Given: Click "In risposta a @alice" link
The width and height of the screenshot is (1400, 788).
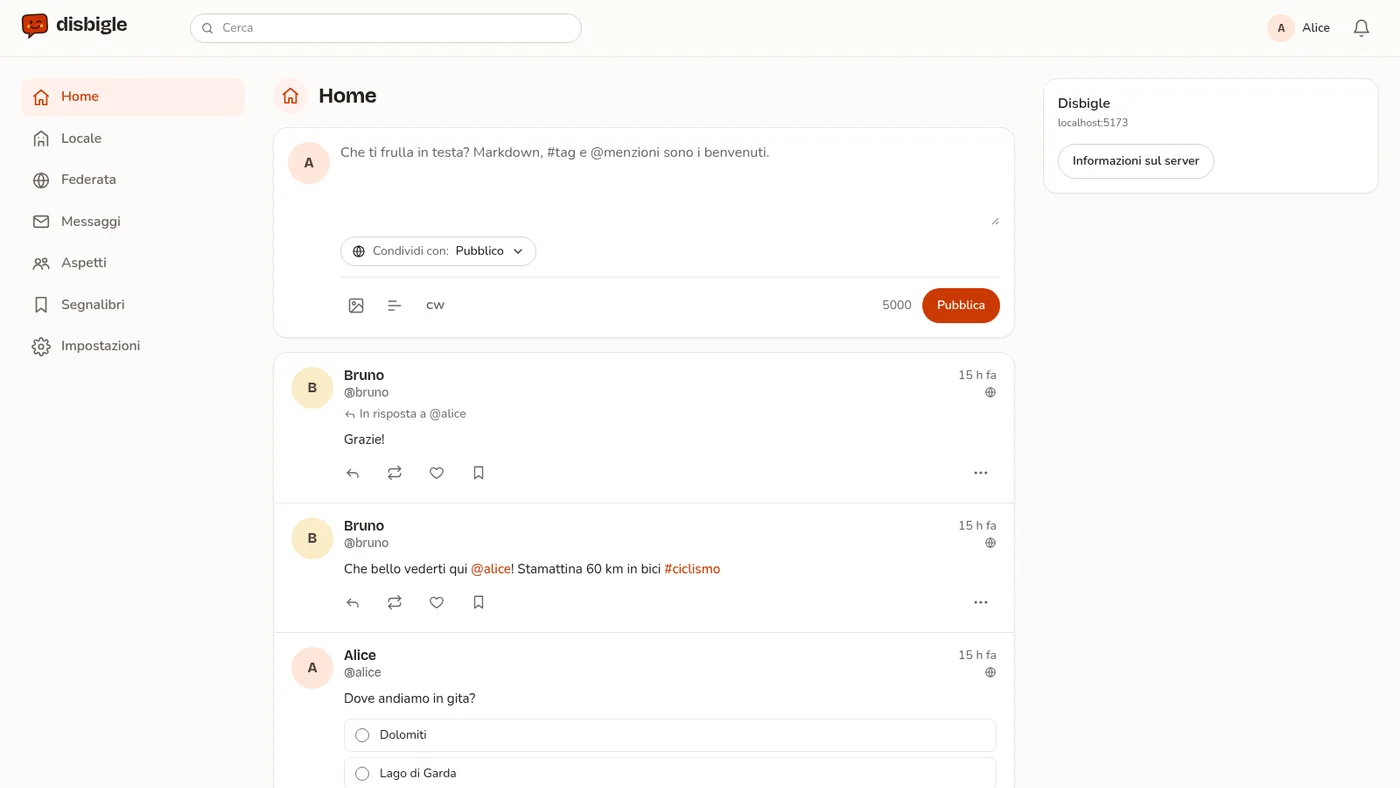Looking at the screenshot, I should pos(405,414).
